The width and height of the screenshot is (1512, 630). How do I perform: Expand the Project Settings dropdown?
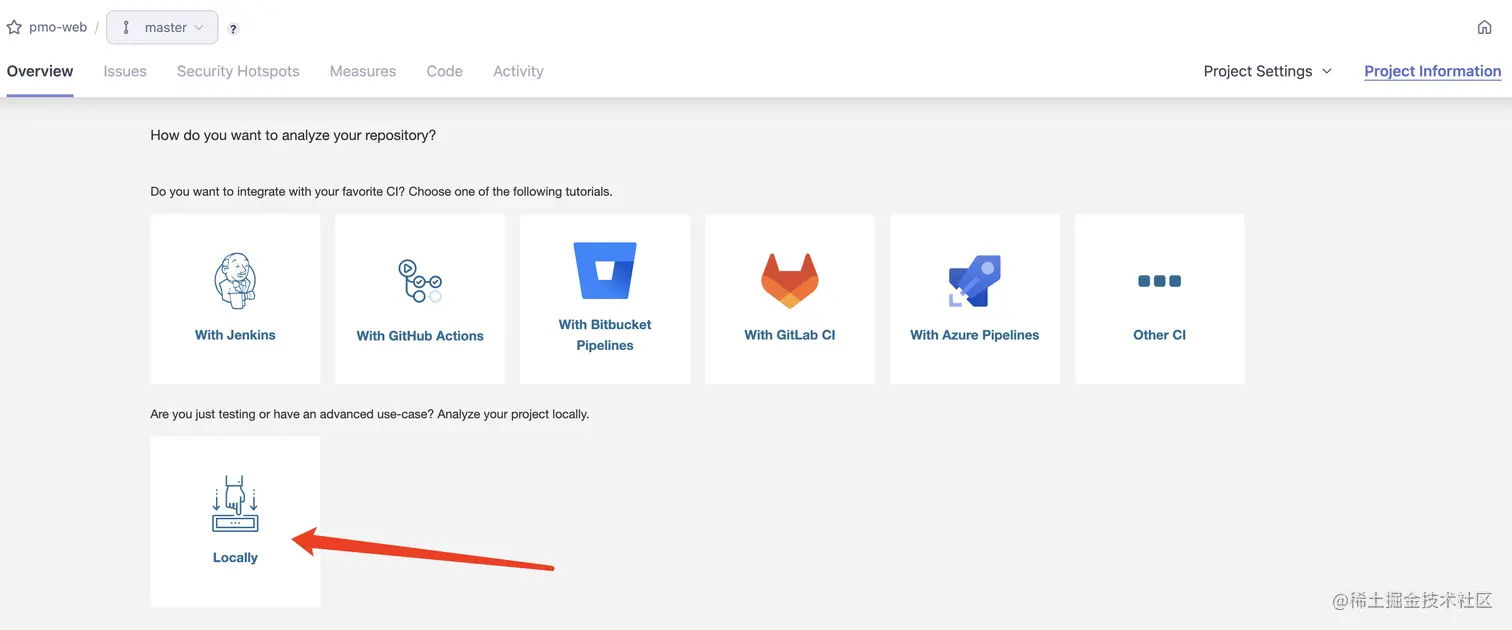(1268, 71)
